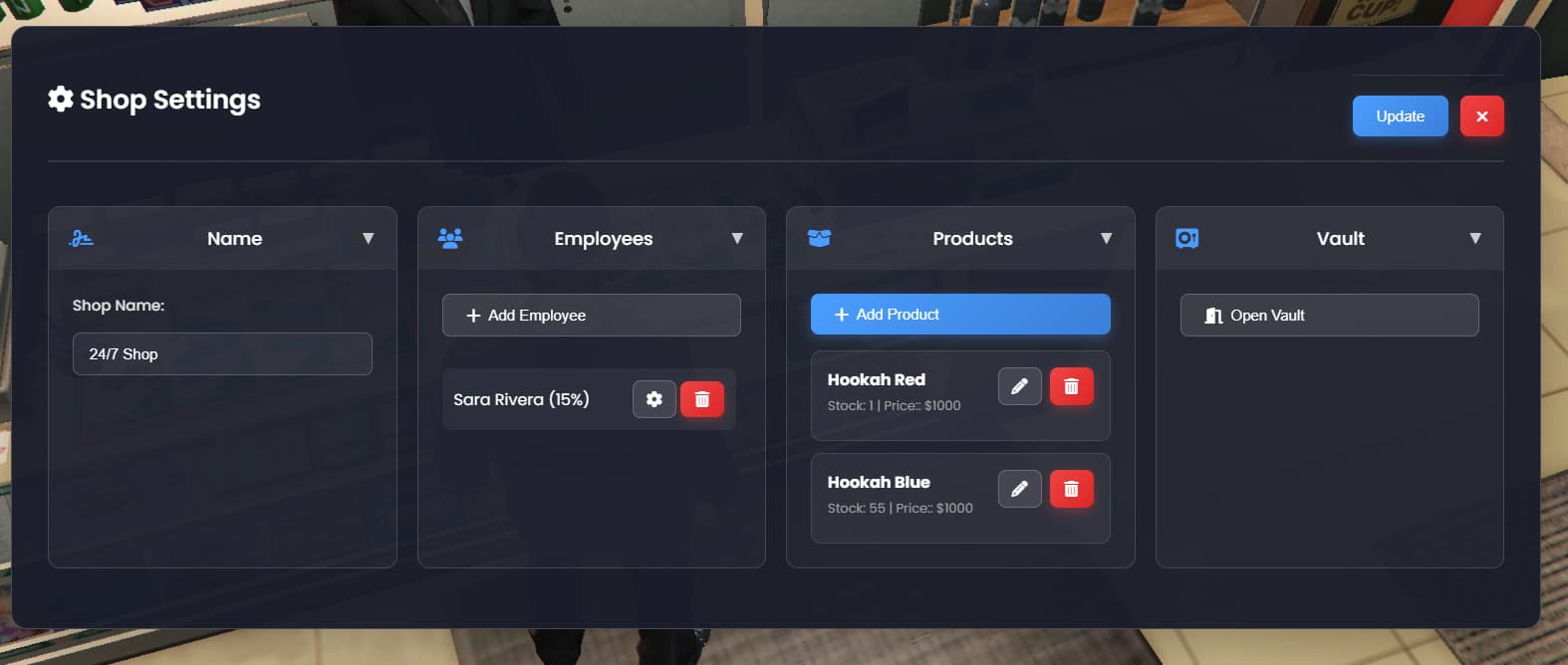
Task: Edit the Hookah Blue product
Action: tap(1020, 489)
